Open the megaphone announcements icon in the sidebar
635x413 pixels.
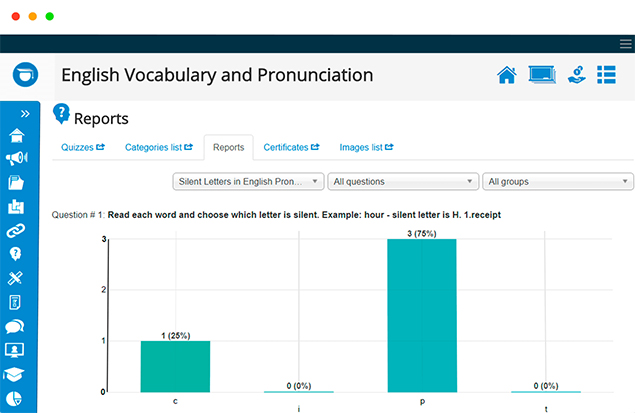click(x=17, y=158)
